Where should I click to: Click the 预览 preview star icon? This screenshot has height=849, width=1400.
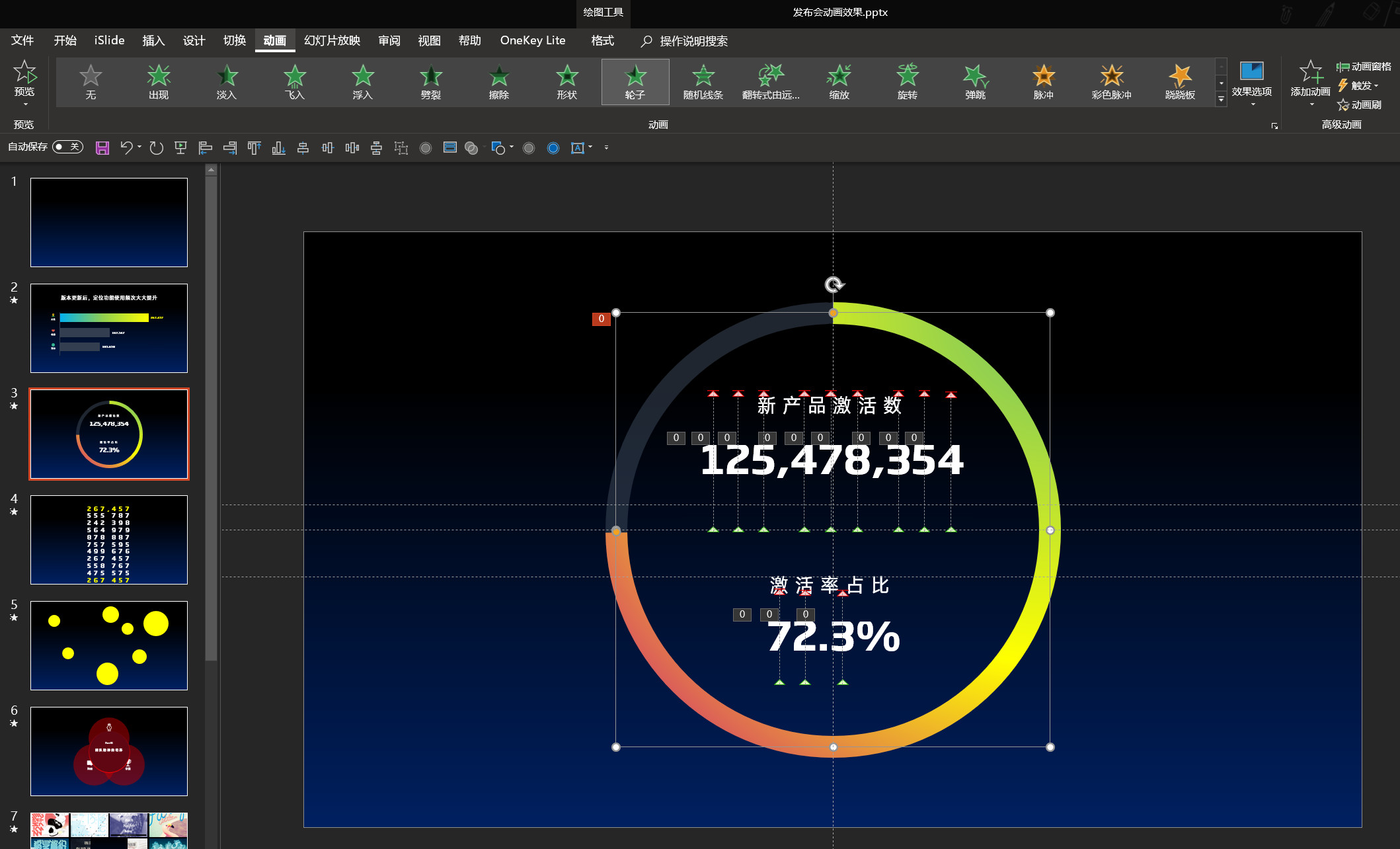(x=24, y=72)
